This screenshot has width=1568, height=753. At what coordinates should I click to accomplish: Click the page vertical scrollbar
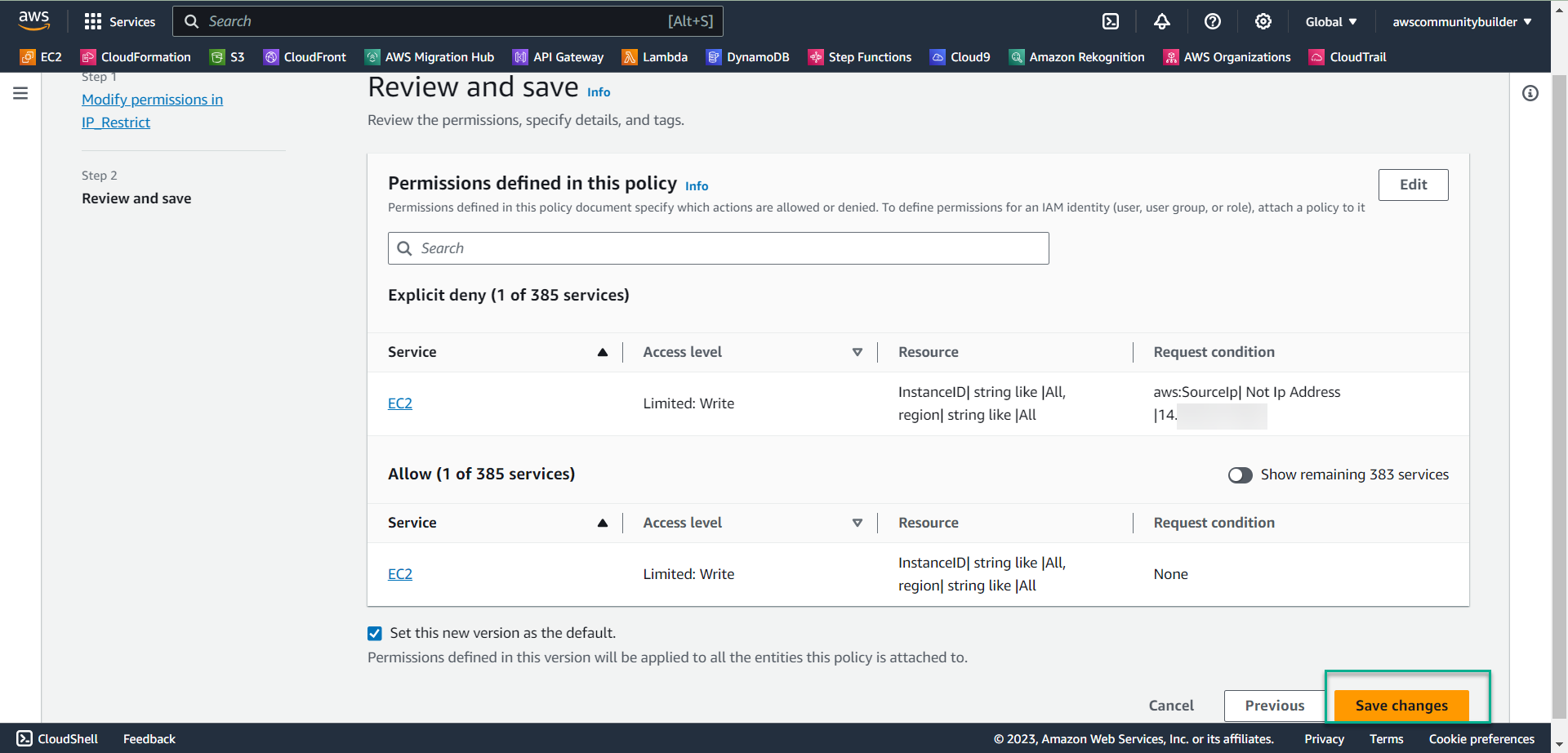[1559, 397]
